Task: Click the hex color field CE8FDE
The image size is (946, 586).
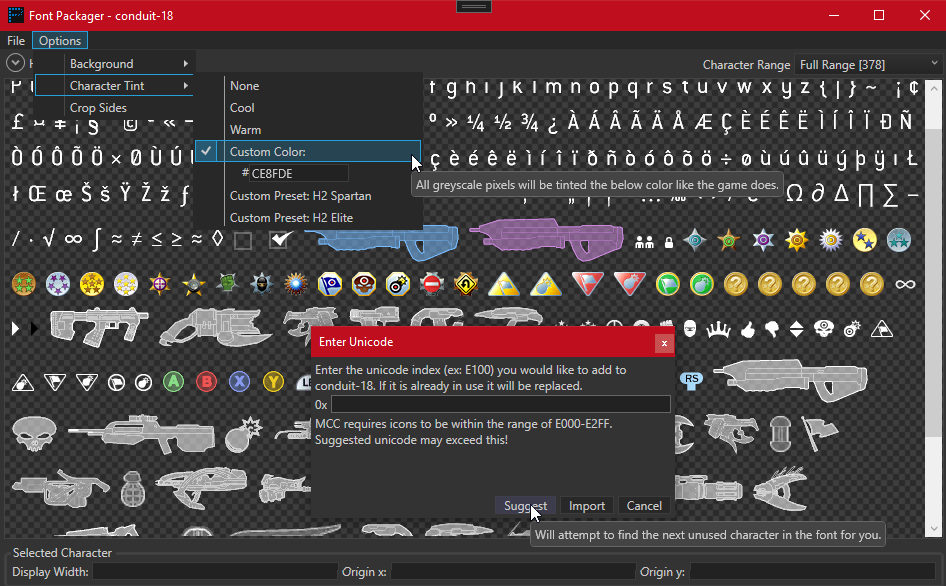Action: point(299,174)
